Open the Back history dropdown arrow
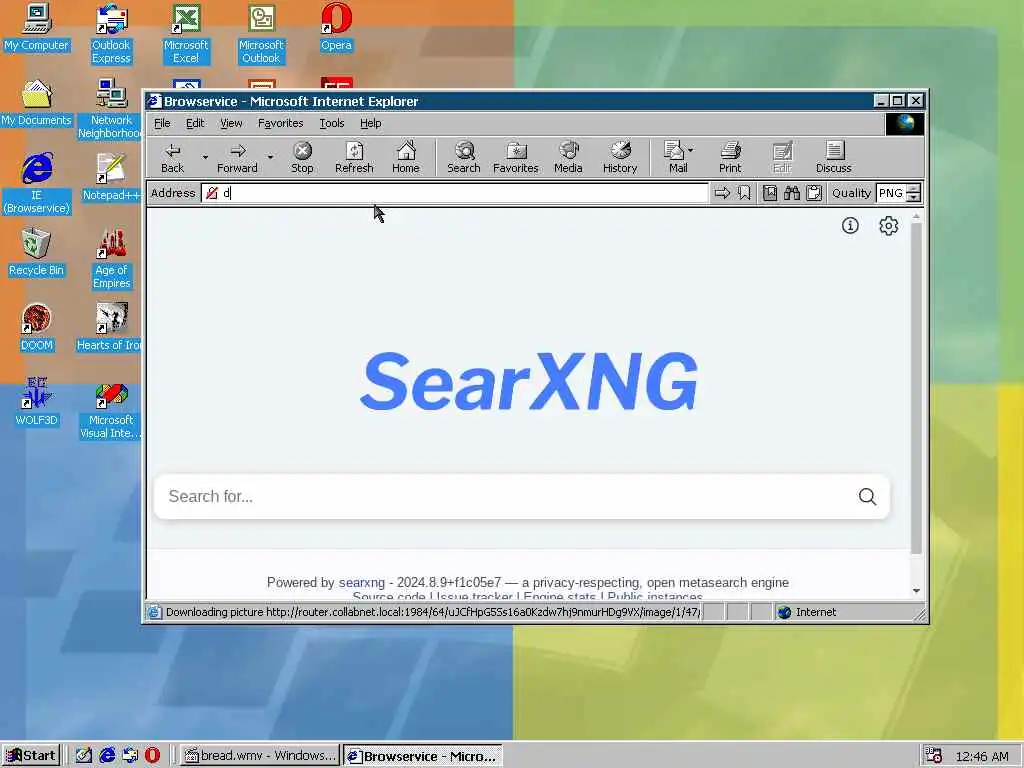Image resolution: width=1024 pixels, height=768 pixels. [x=204, y=157]
